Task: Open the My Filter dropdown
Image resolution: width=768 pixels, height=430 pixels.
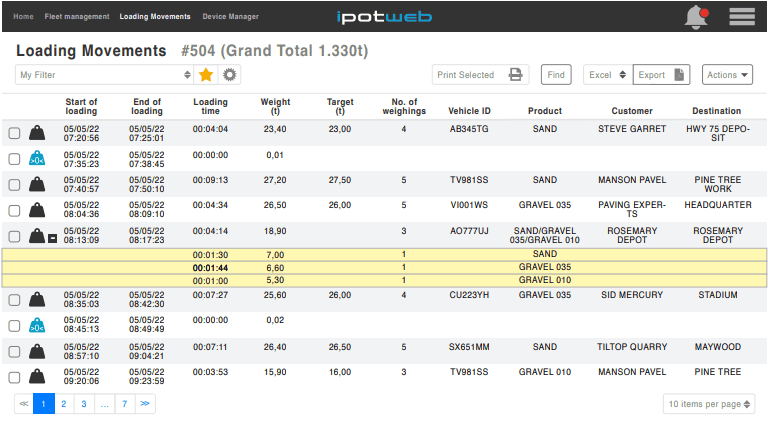Action: click(104, 75)
